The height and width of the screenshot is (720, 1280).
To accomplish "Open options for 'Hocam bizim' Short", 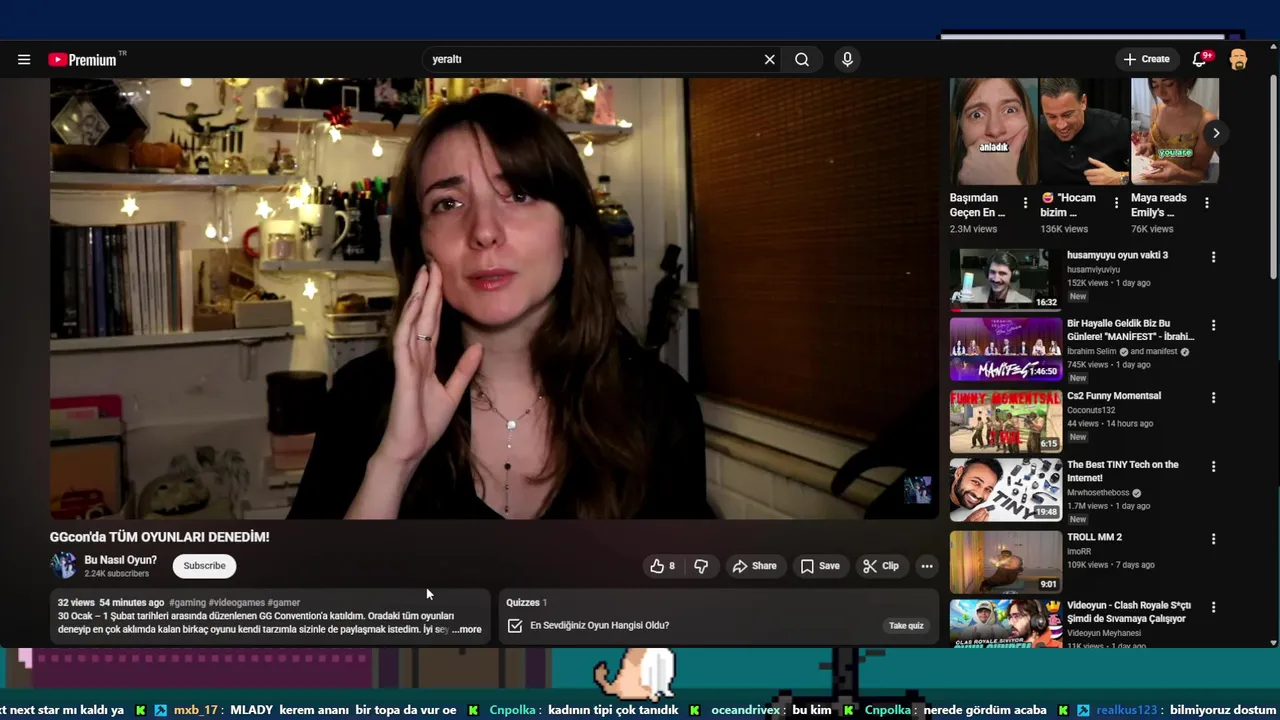I will tap(1116, 203).
